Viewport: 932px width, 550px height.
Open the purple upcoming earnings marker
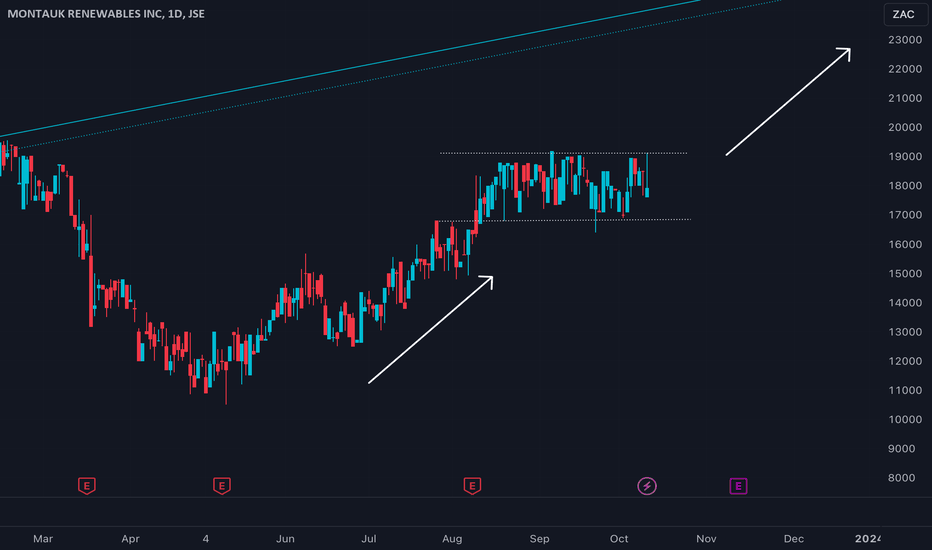coord(738,486)
